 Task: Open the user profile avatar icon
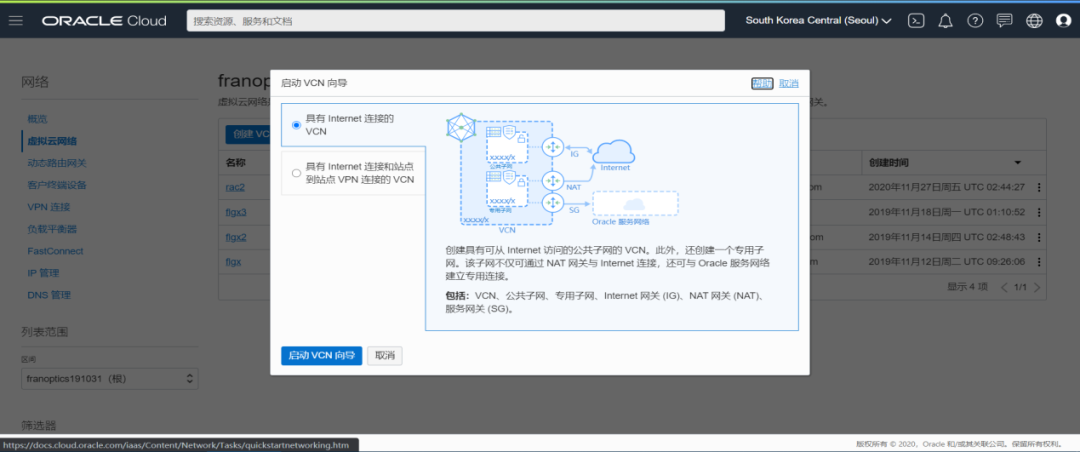[1063, 21]
